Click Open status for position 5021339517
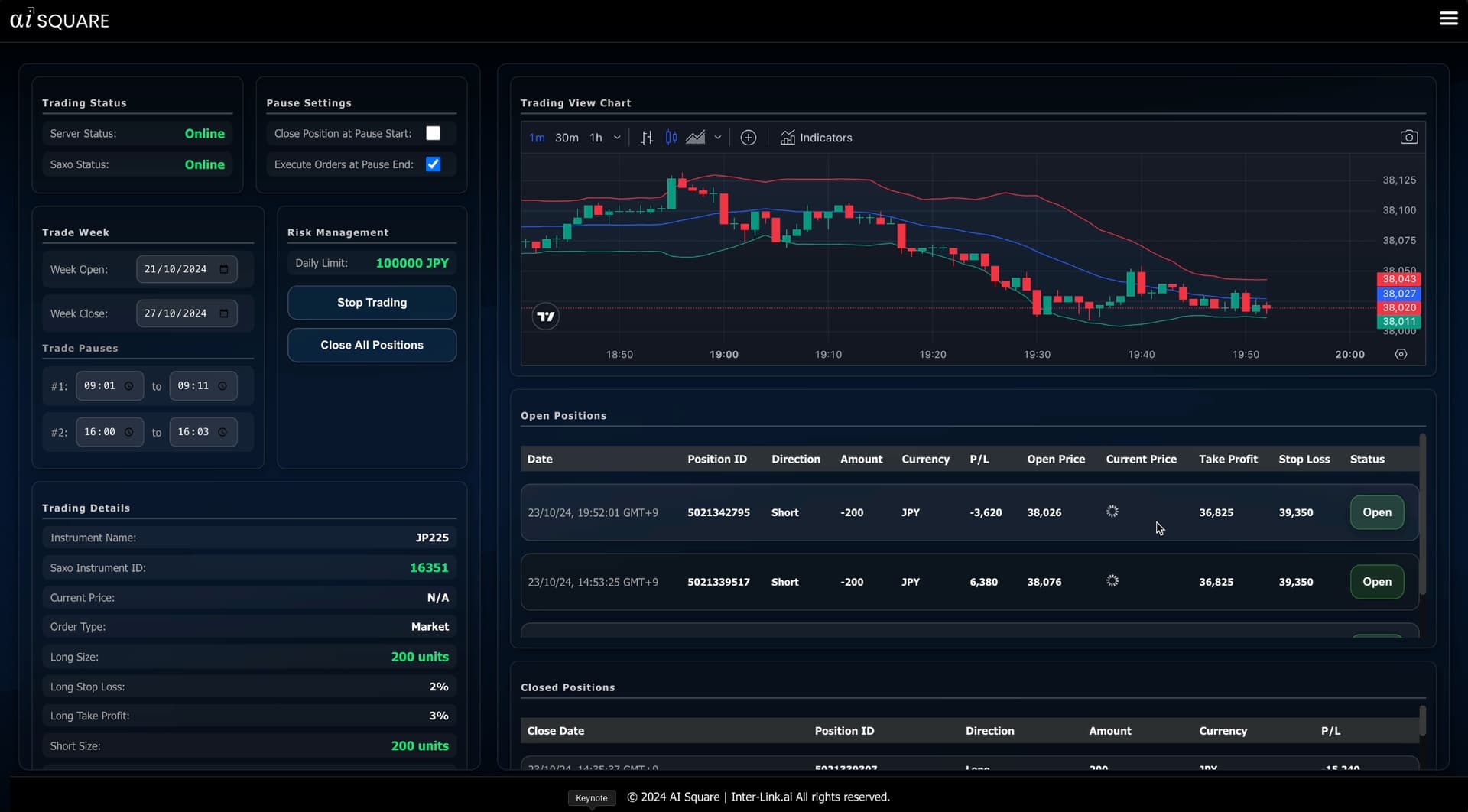 (1377, 582)
